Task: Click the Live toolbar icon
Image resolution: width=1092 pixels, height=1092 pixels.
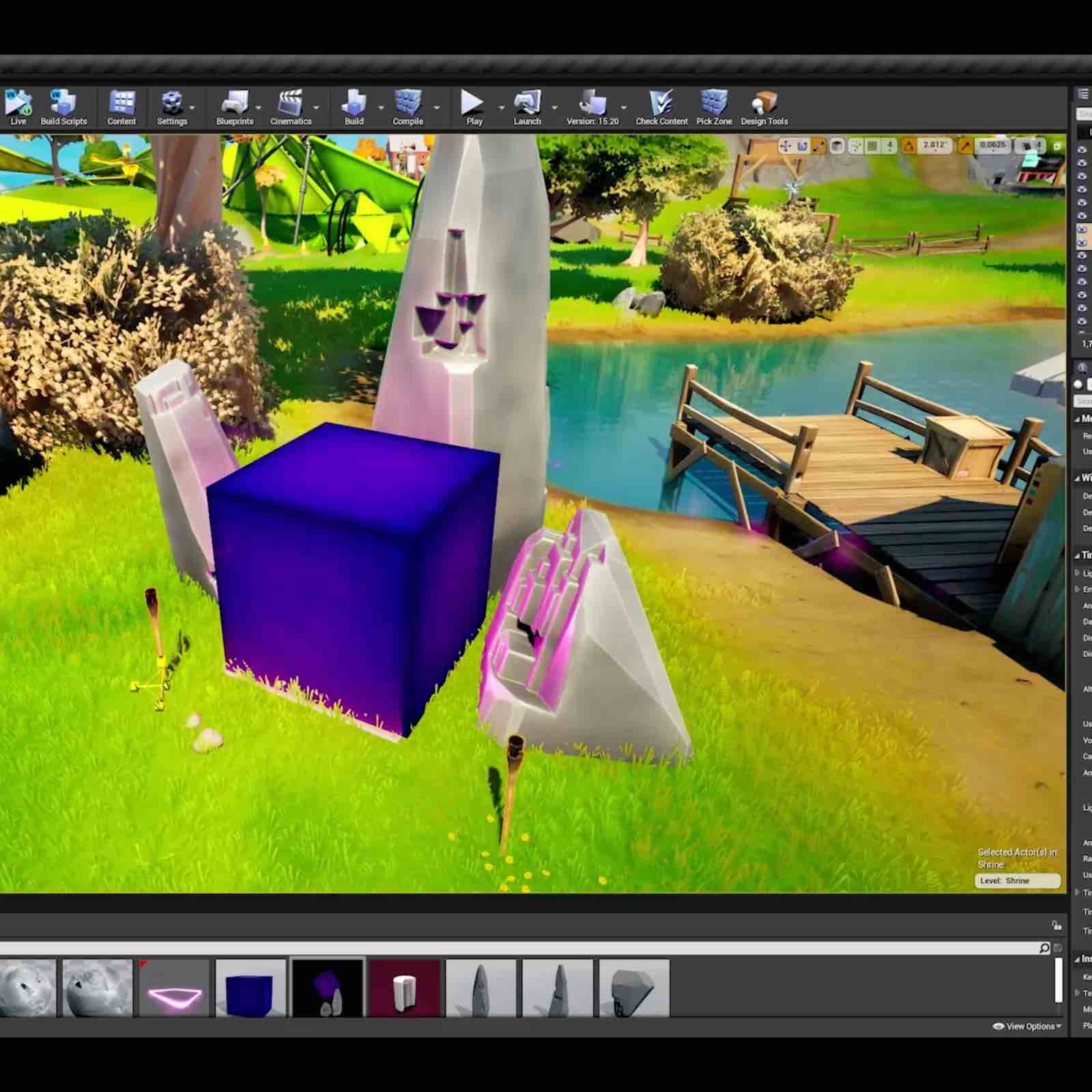Action: point(18,108)
